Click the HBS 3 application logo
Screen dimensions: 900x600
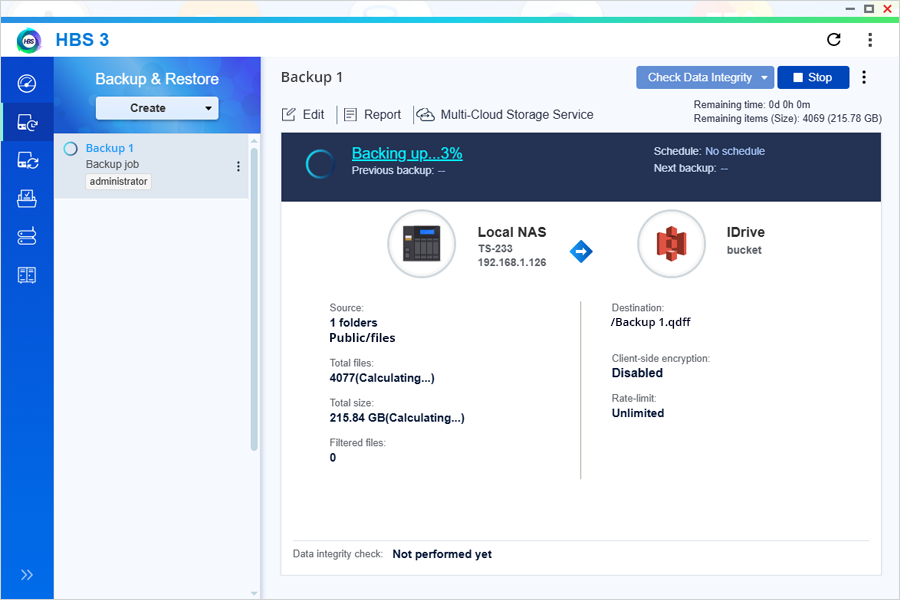pos(29,40)
